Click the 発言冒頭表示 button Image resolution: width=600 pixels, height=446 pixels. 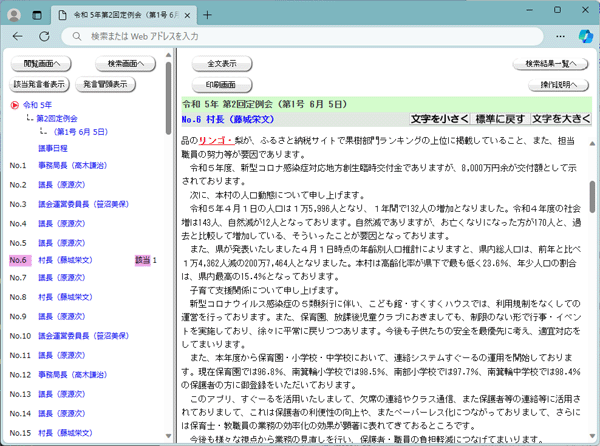point(105,84)
